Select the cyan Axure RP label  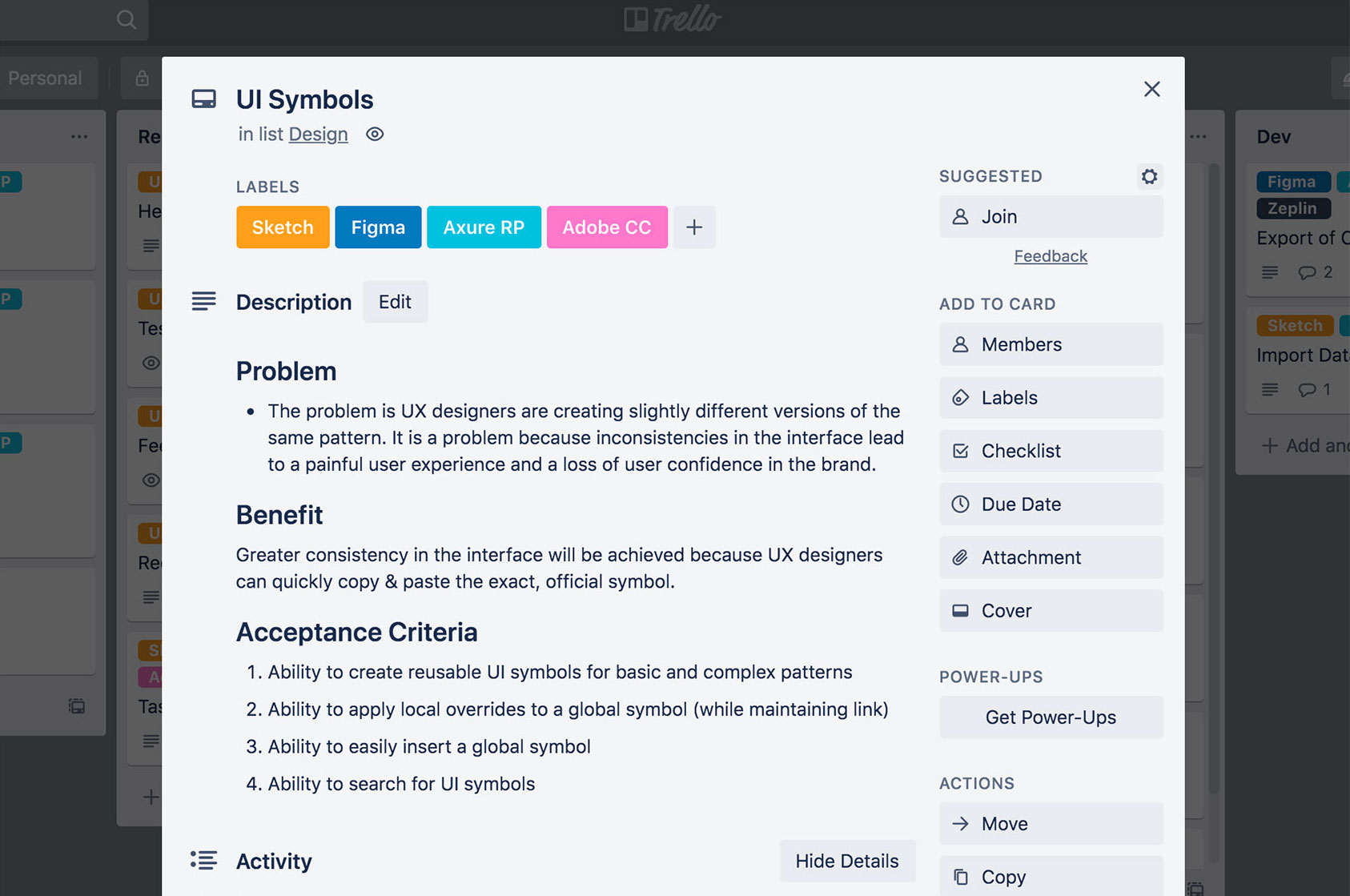point(484,227)
